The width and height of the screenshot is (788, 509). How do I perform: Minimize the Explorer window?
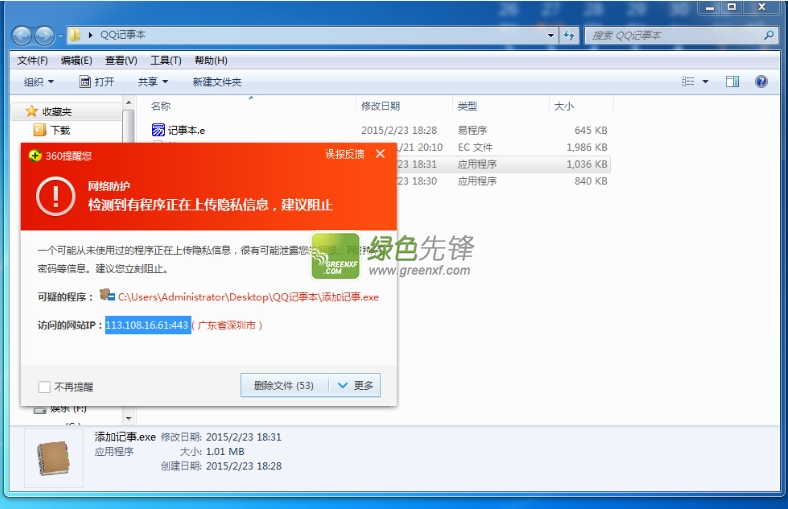tap(710, 7)
